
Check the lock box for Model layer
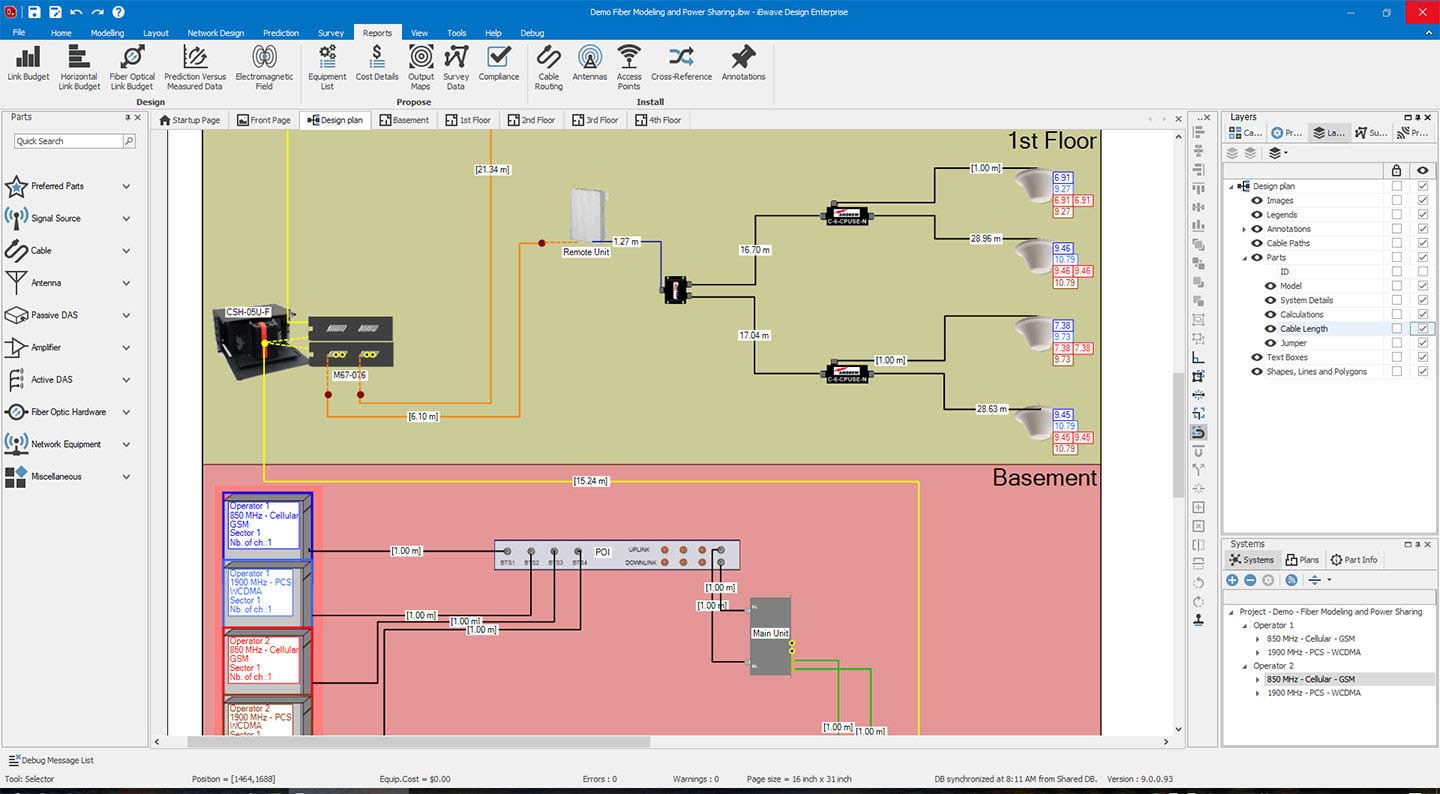pos(1397,286)
